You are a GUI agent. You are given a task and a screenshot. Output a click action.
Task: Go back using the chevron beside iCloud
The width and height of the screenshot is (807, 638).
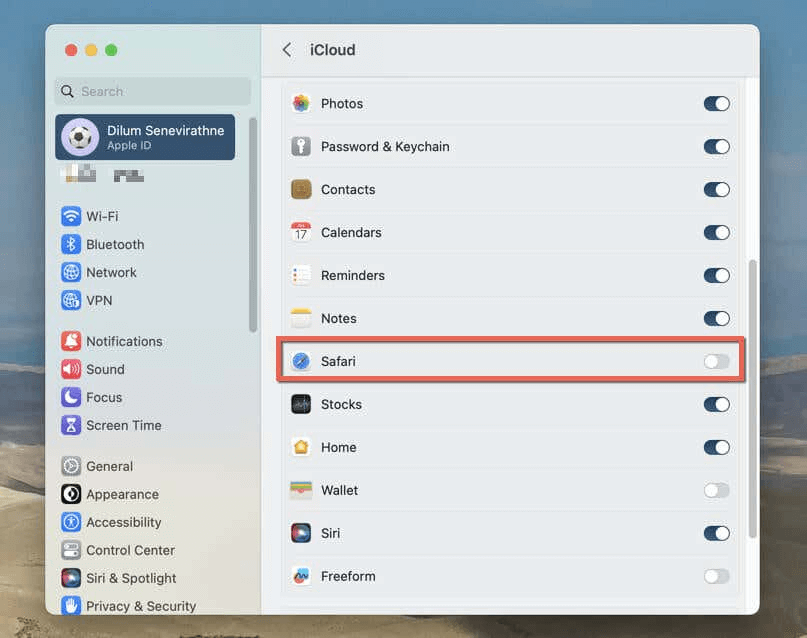287,50
